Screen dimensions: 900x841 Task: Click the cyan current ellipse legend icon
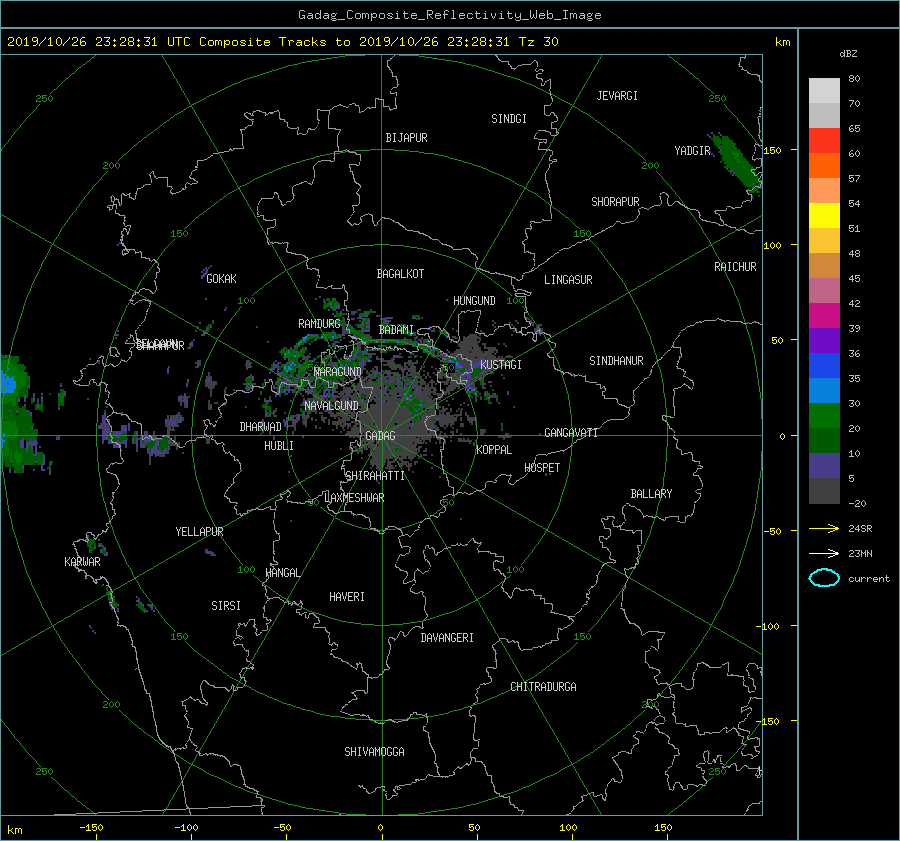[x=824, y=578]
